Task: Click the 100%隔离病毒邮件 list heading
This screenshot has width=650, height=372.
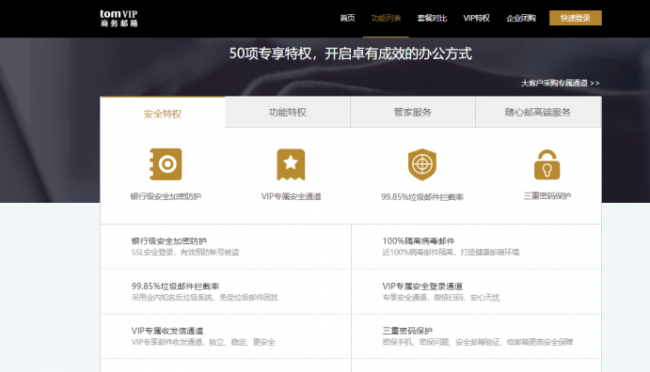Action: click(x=418, y=241)
